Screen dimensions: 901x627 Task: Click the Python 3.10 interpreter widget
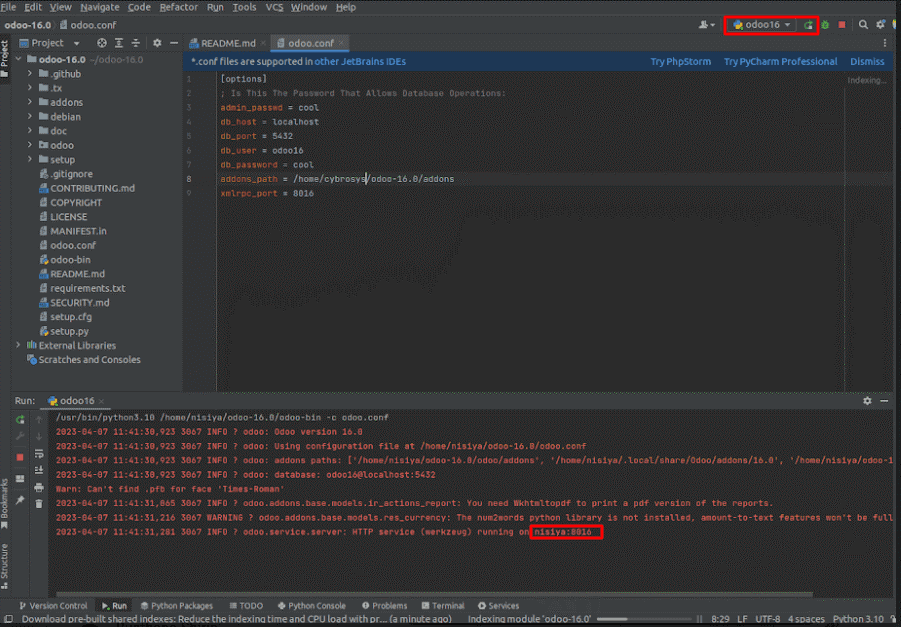(x=858, y=620)
